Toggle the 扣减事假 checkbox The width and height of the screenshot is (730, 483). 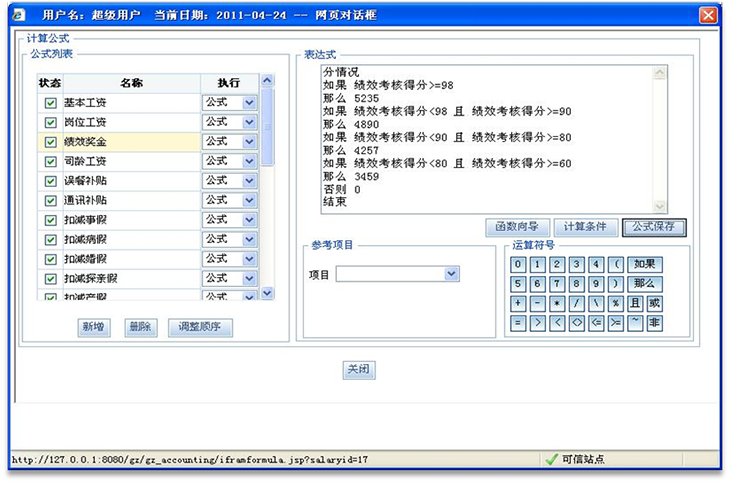click(50, 220)
